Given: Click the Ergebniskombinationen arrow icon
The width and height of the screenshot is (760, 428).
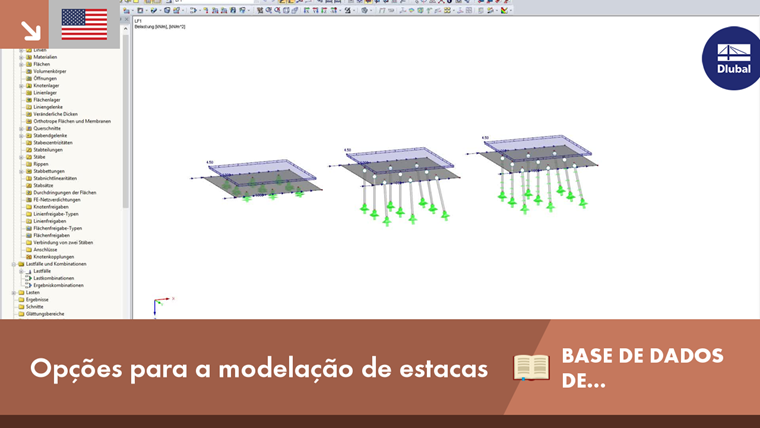Looking at the screenshot, I should click(x=29, y=285).
